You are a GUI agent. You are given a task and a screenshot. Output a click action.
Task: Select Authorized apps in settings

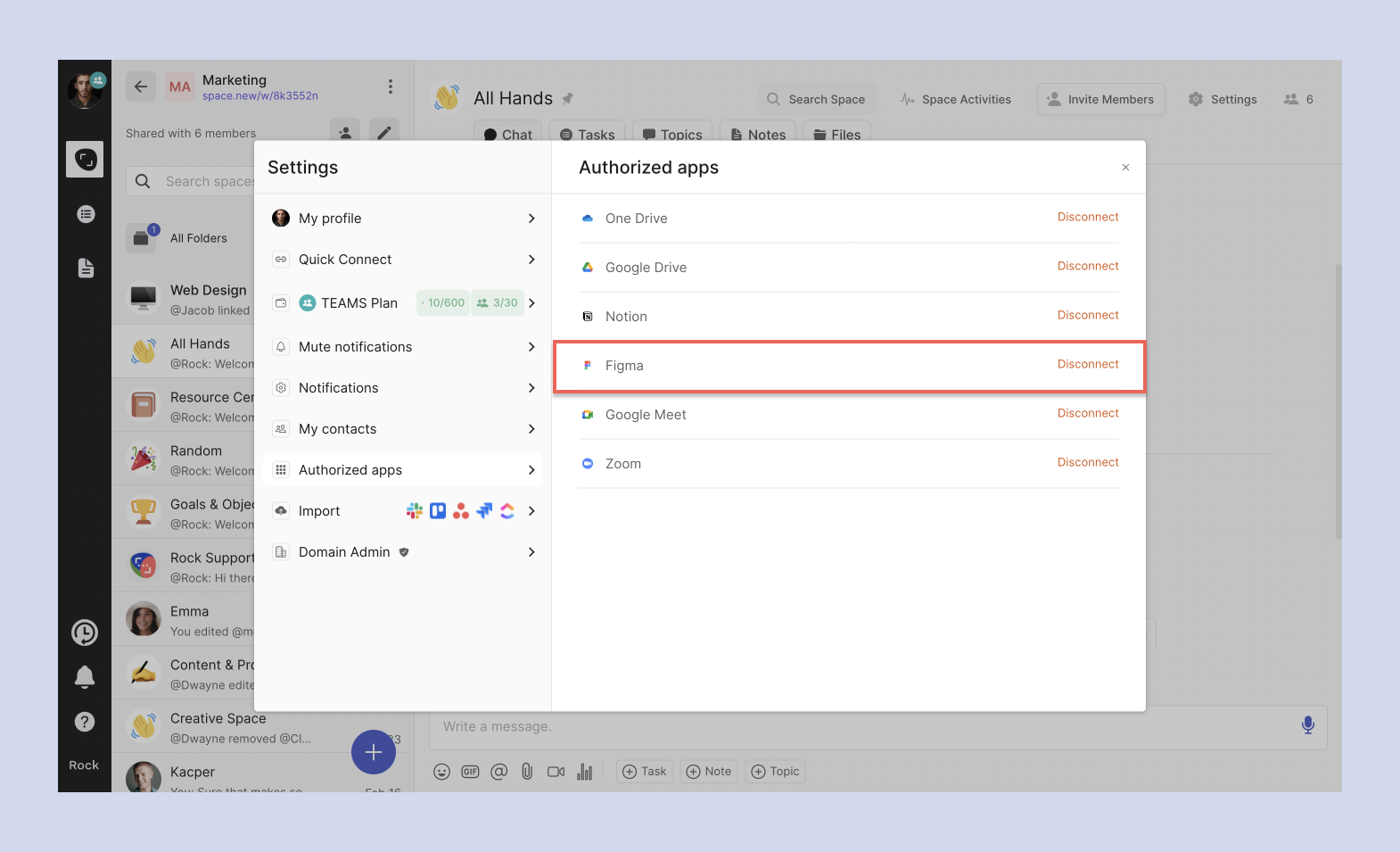(x=404, y=470)
